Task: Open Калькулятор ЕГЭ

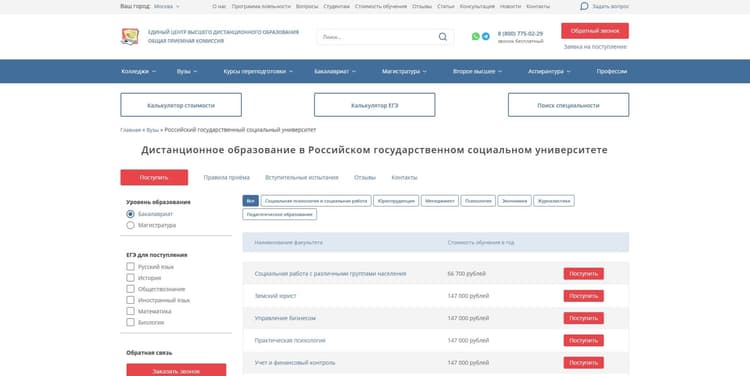Action: click(375, 105)
